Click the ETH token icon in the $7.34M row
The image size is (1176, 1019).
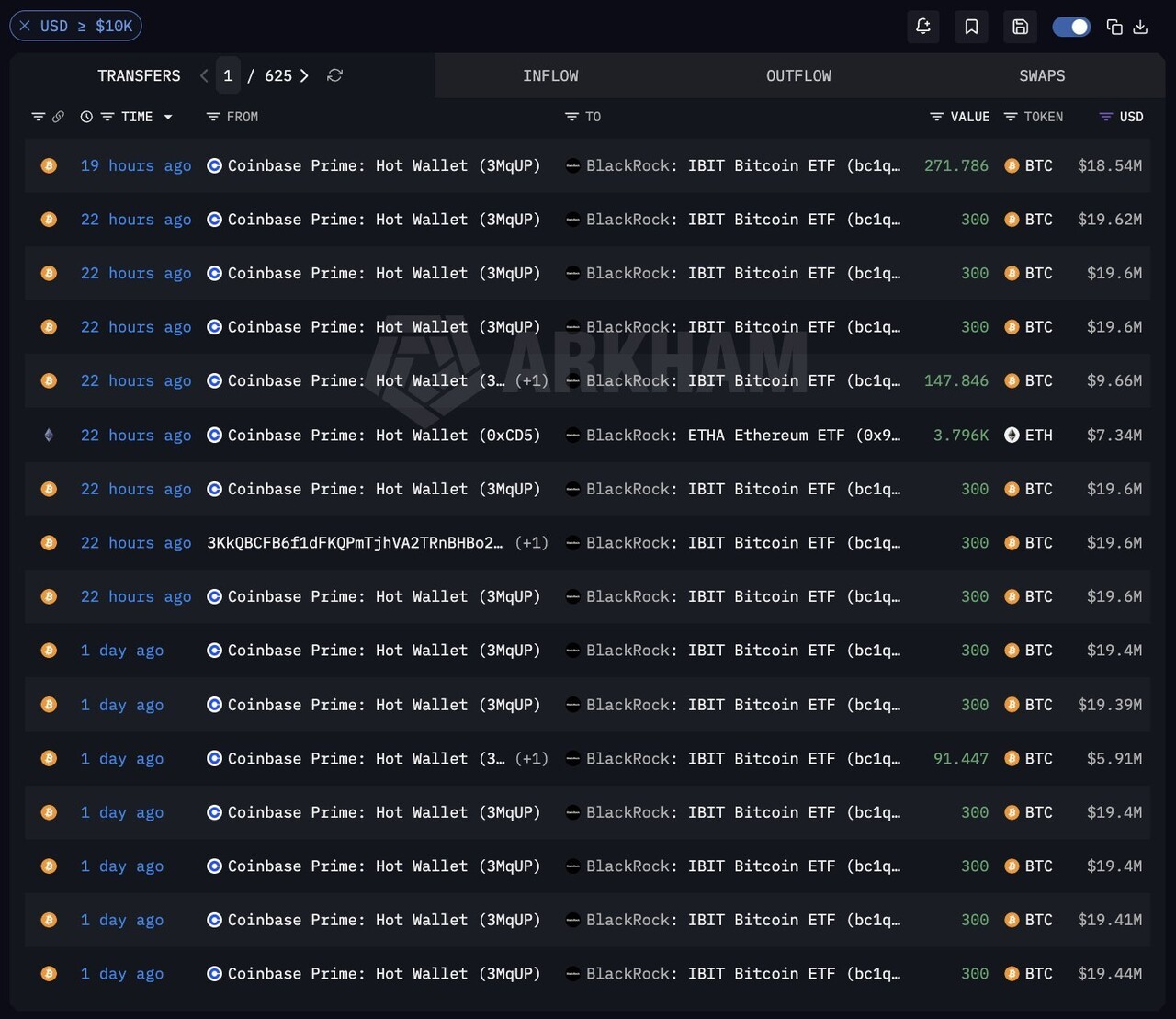(1012, 435)
